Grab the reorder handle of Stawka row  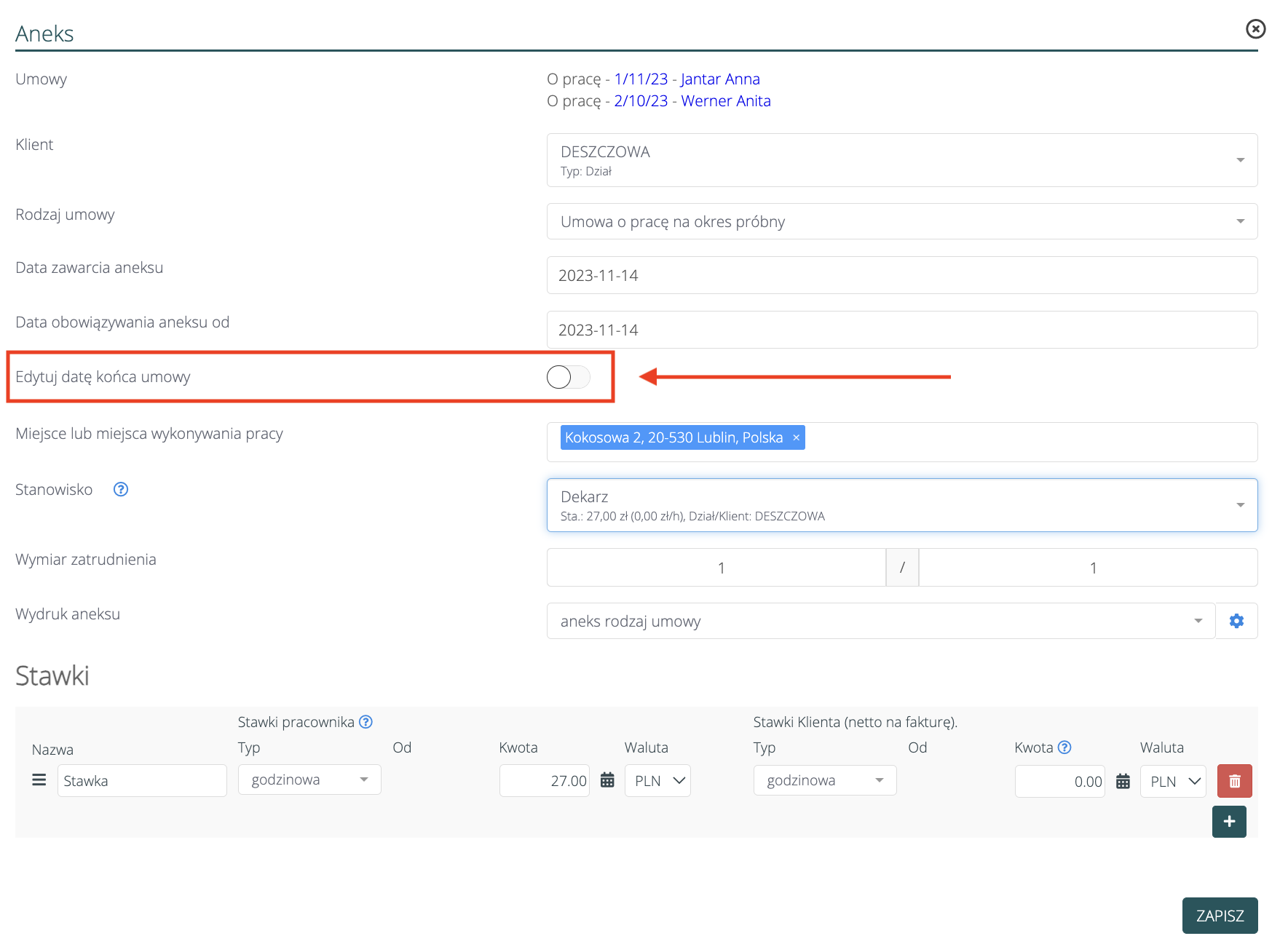(x=39, y=780)
